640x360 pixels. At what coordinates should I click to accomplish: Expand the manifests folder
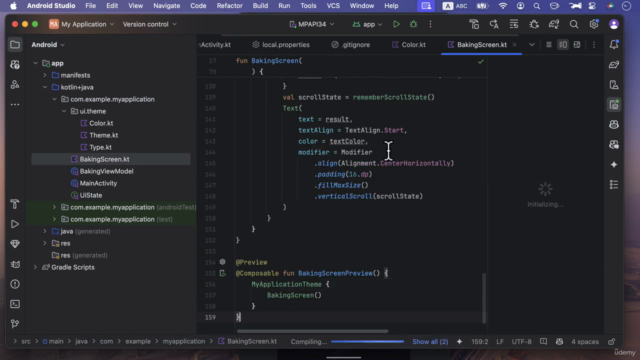[45, 75]
